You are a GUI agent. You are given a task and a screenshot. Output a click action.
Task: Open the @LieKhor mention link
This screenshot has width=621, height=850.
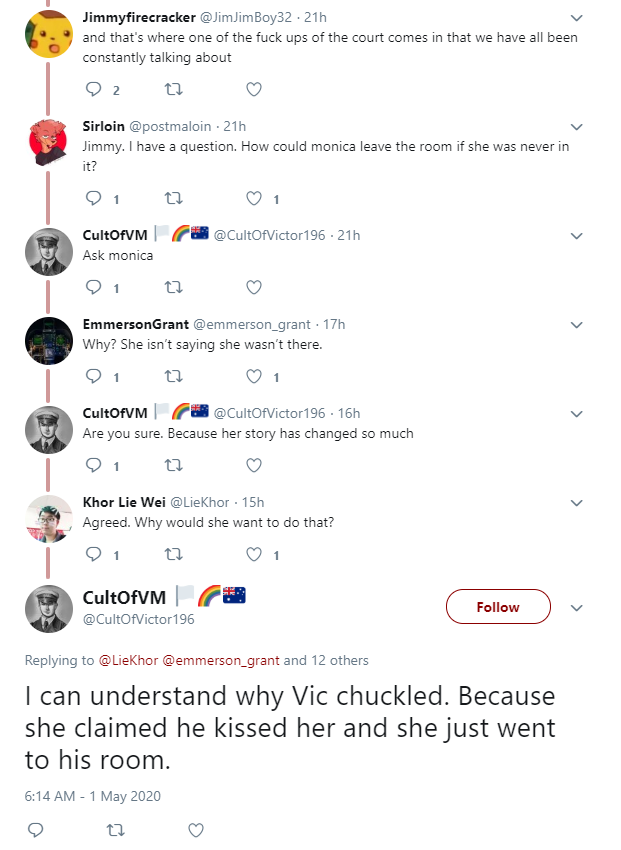click(x=128, y=660)
